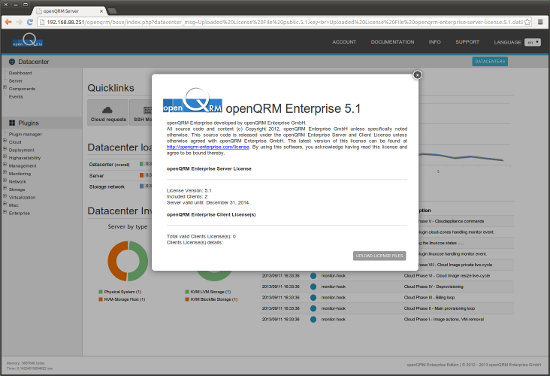Image resolution: width=550 pixels, height=376 pixels.
Task: Click the Upload License Files button
Action: (380, 256)
